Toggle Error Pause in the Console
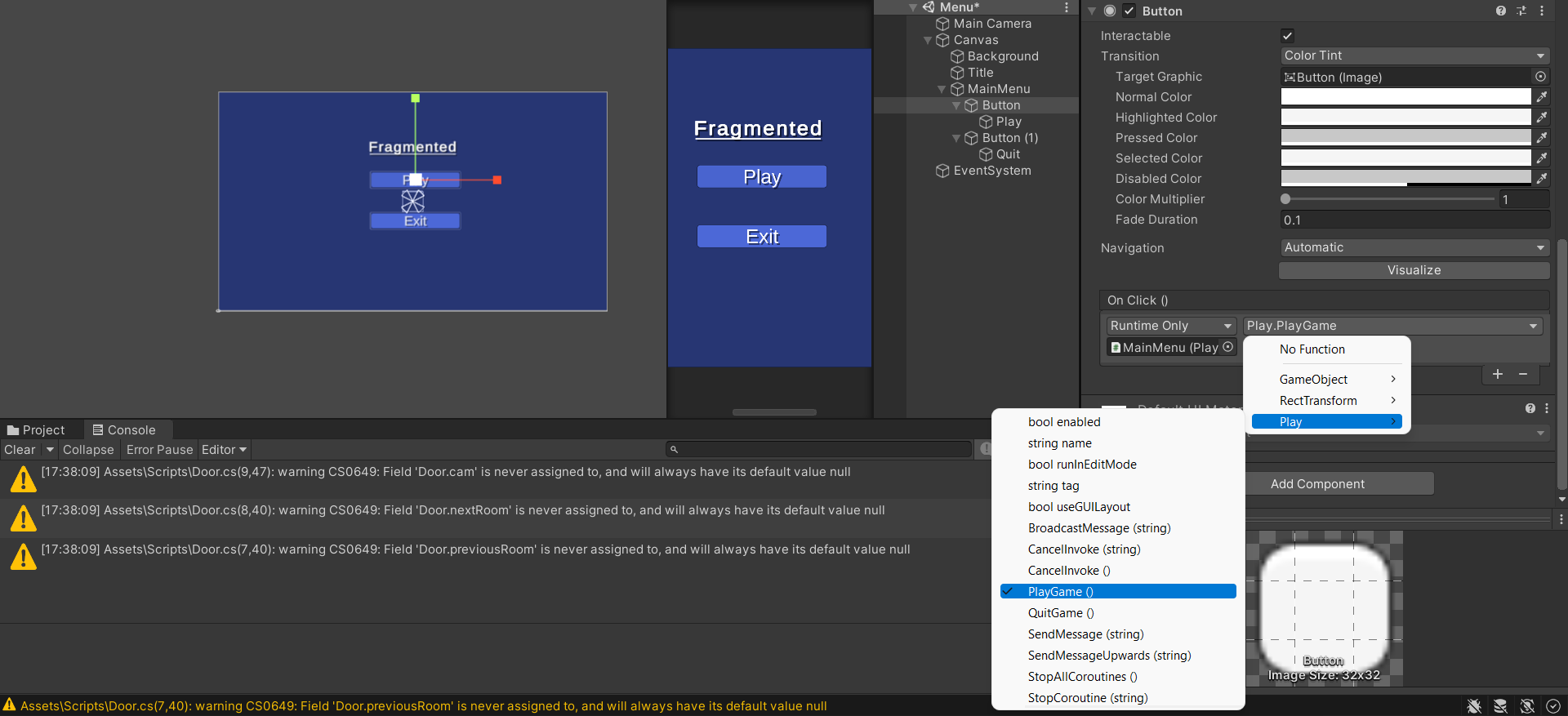Screen dimensions: 1568x716 159,450
